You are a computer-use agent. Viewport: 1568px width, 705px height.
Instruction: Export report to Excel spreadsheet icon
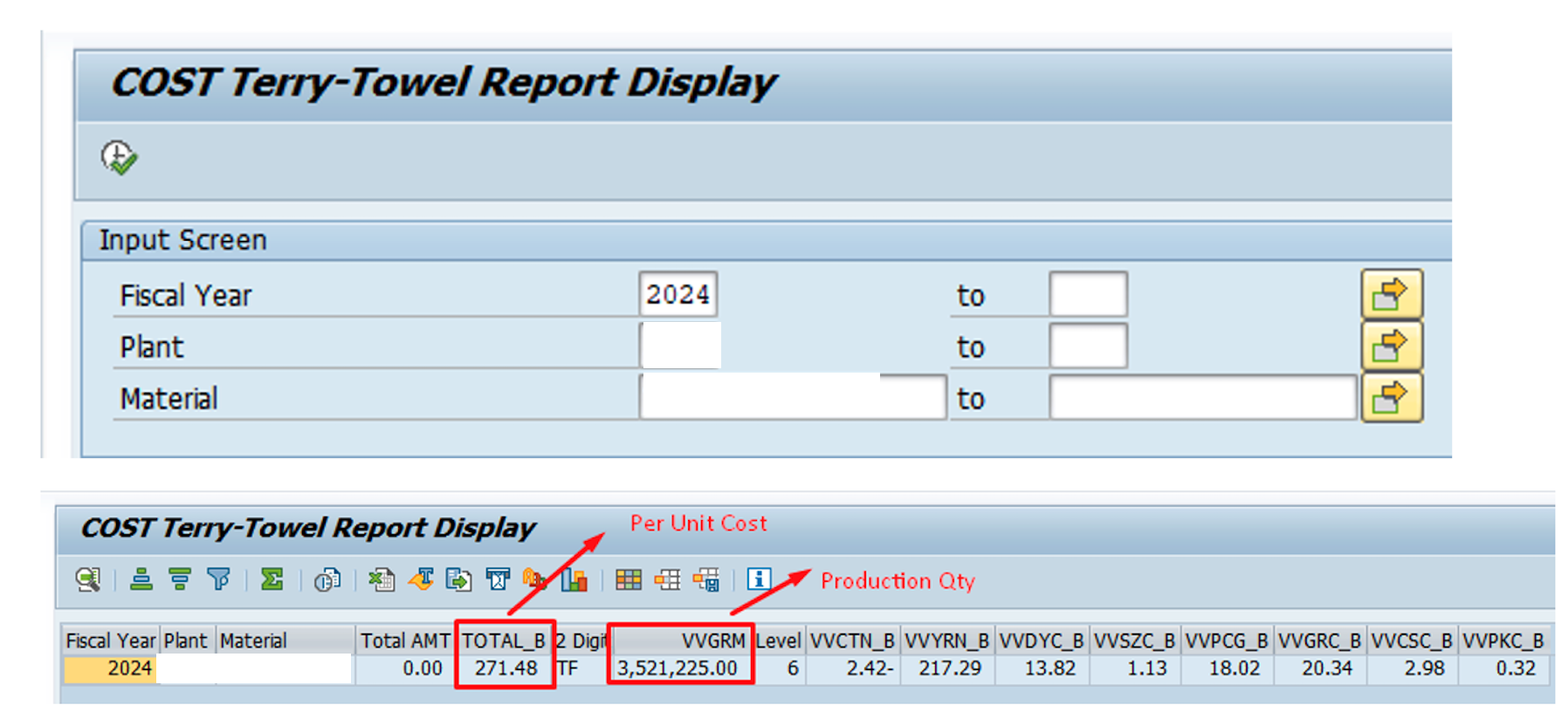click(382, 579)
